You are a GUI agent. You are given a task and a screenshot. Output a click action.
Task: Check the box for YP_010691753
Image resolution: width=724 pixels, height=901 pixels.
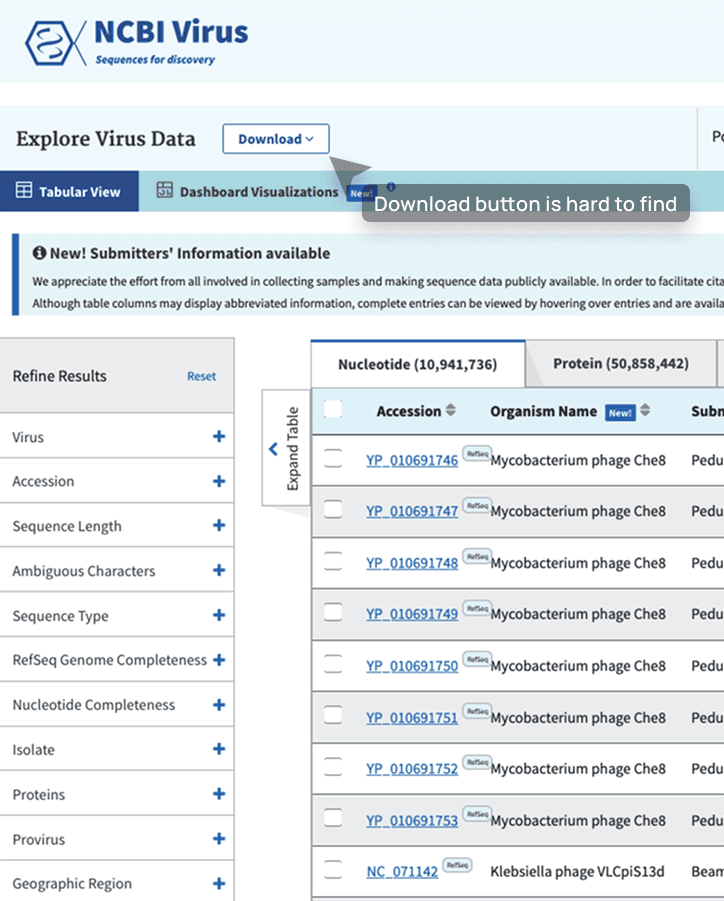tap(333, 818)
